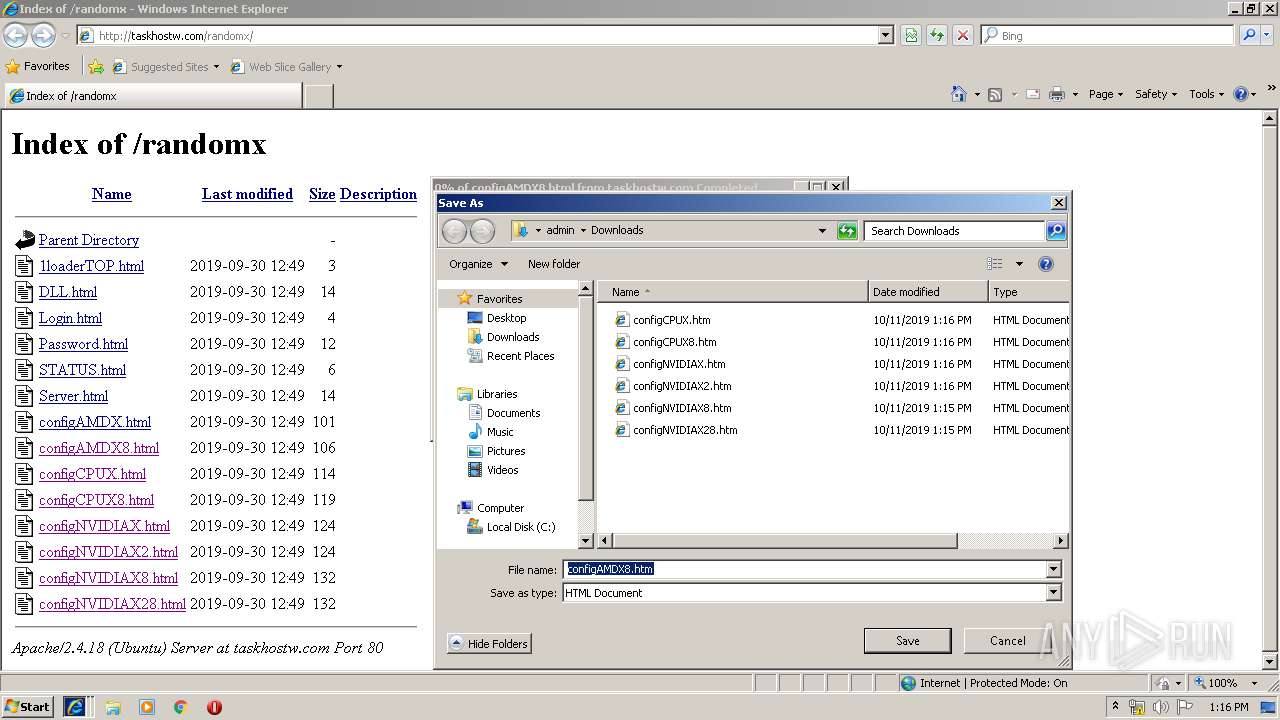
Task: Toggle the compatibility view icon in address bar
Action: point(911,35)
